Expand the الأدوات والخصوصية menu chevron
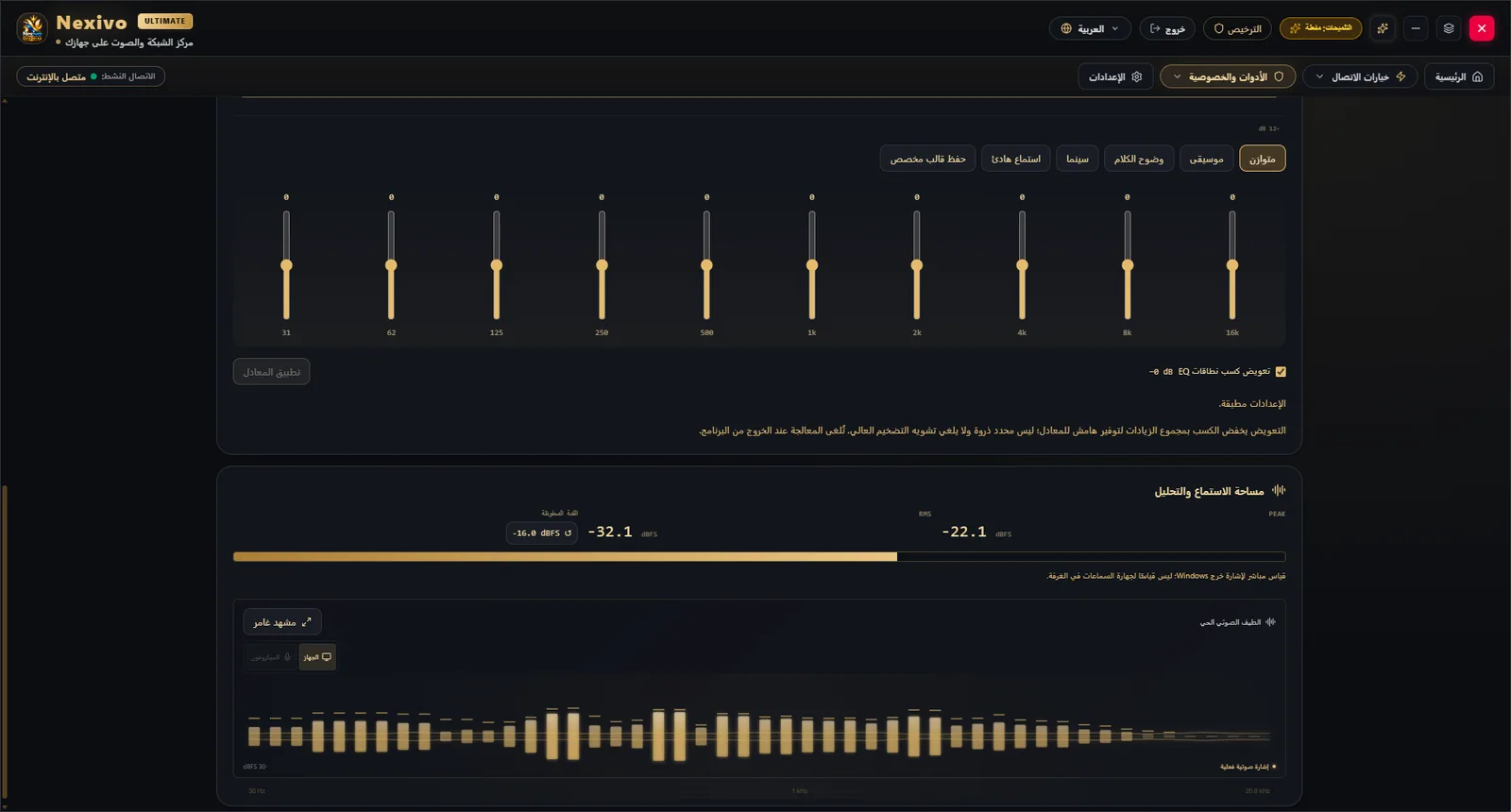 (1178, 76)
